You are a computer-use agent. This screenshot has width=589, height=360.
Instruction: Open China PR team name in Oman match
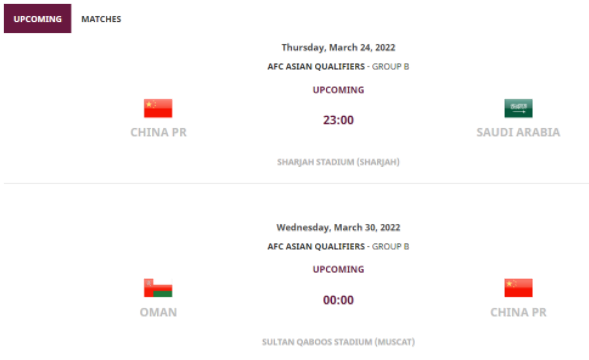[518, 312]
